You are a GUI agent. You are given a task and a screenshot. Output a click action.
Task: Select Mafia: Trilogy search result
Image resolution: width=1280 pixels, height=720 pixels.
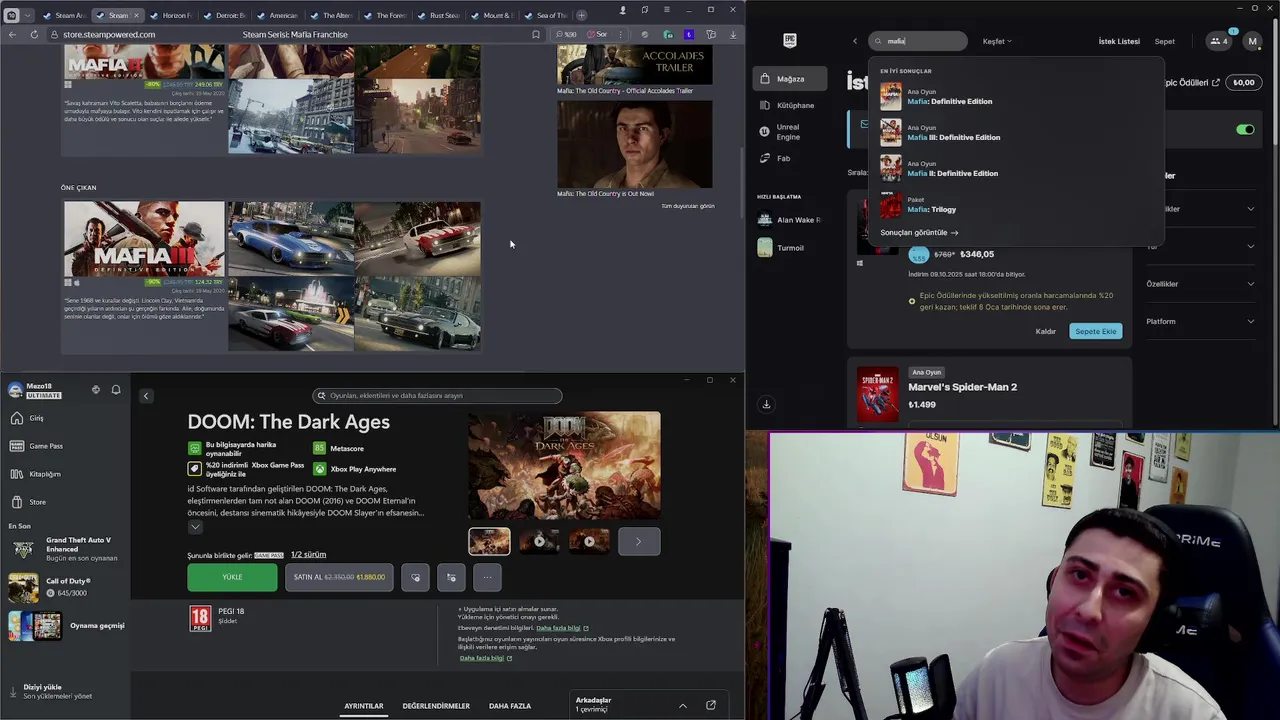(1015, 204)
